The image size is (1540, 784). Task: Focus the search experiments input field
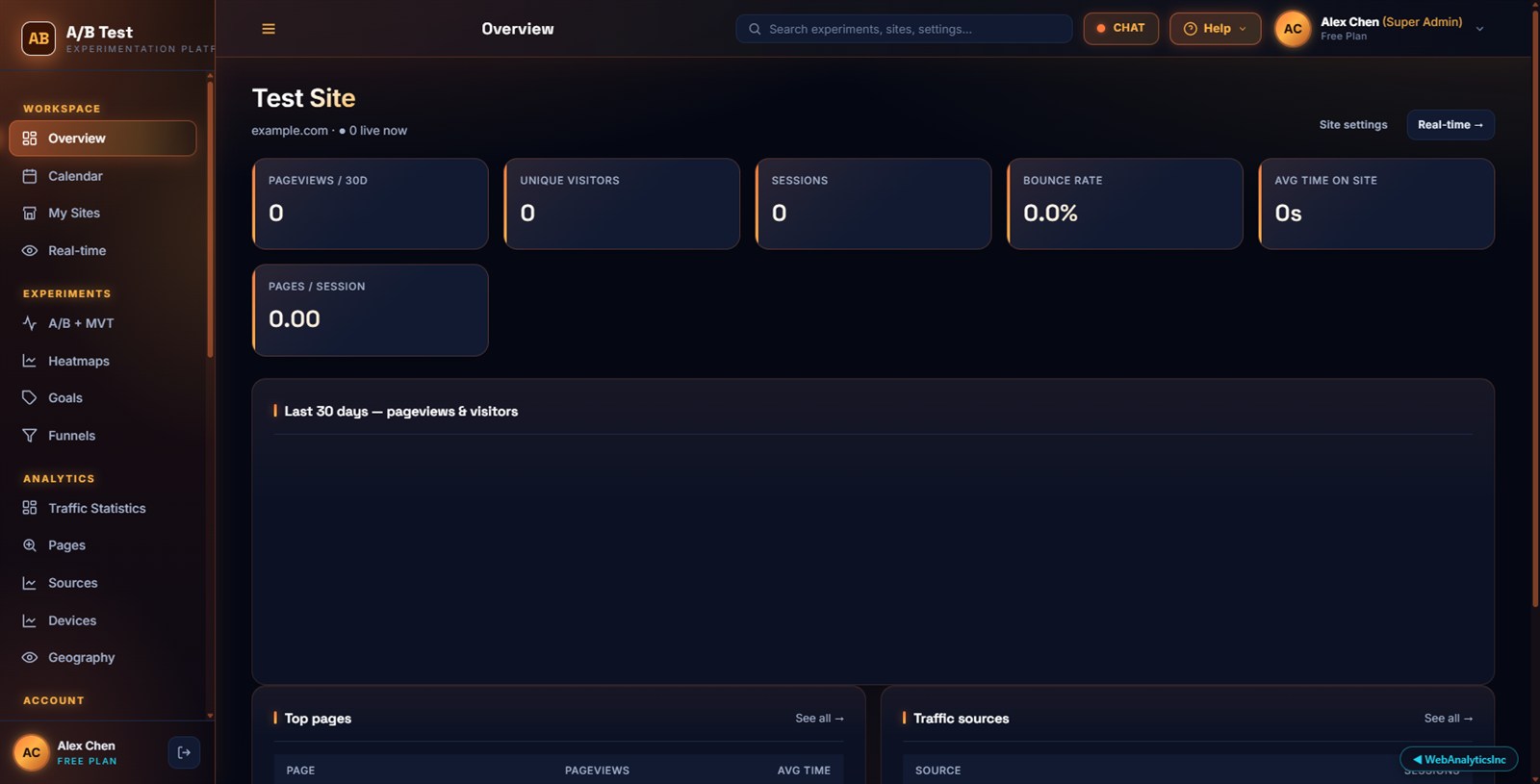(x=904, y=29)
